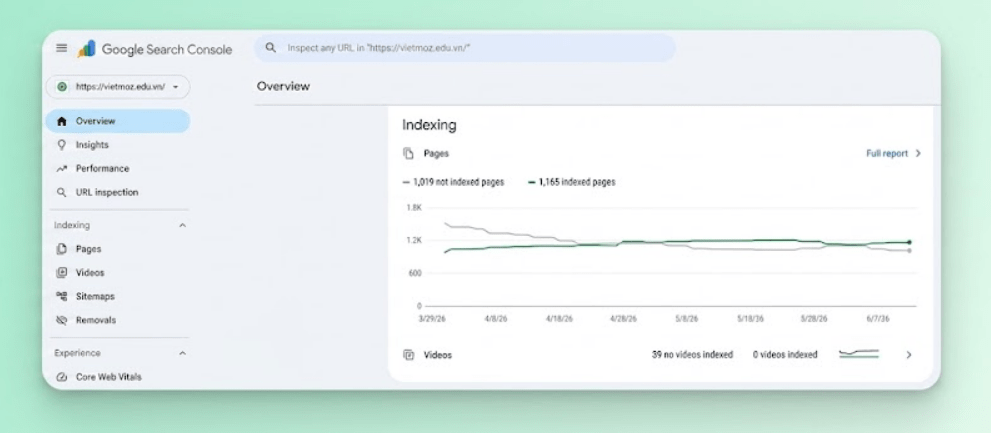Viewport: 991px width, 433px height.
Task: Click the 39 no videos indexed text
Action: [x=692, y=355]
